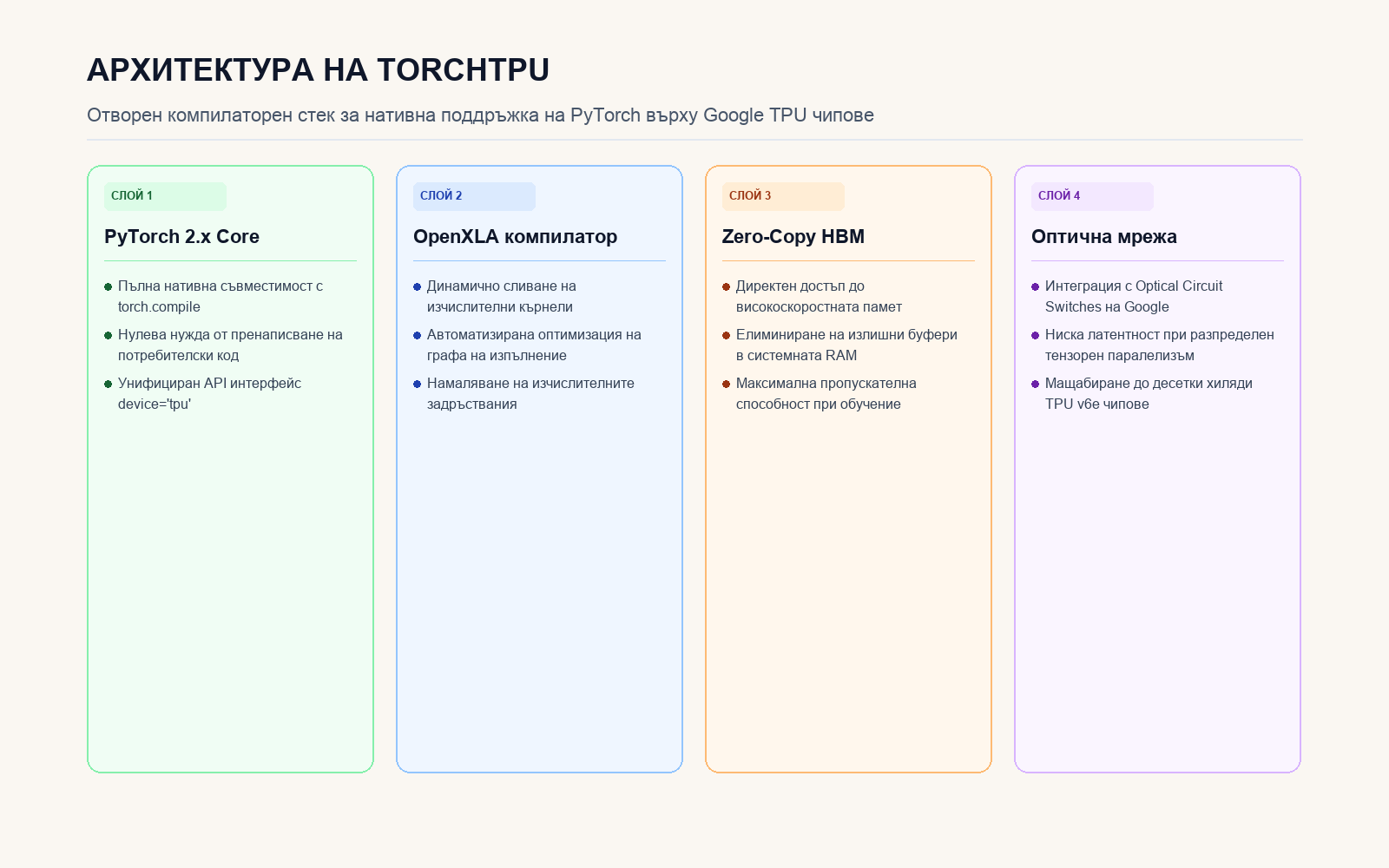Click the bullet about Optical Circuit Switches
This screenshot has height=868, width=1389.
pos(1127,296)
